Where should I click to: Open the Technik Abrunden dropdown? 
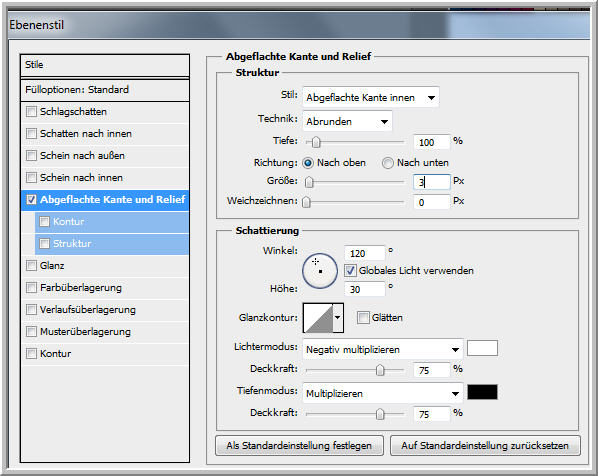[347, 122]
